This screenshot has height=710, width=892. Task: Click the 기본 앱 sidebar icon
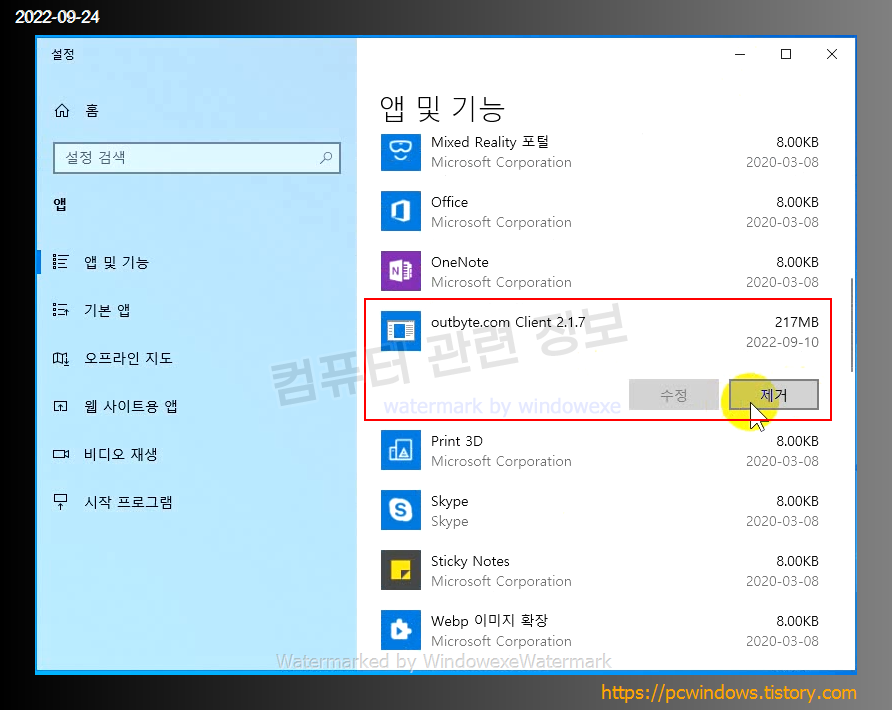60,309
